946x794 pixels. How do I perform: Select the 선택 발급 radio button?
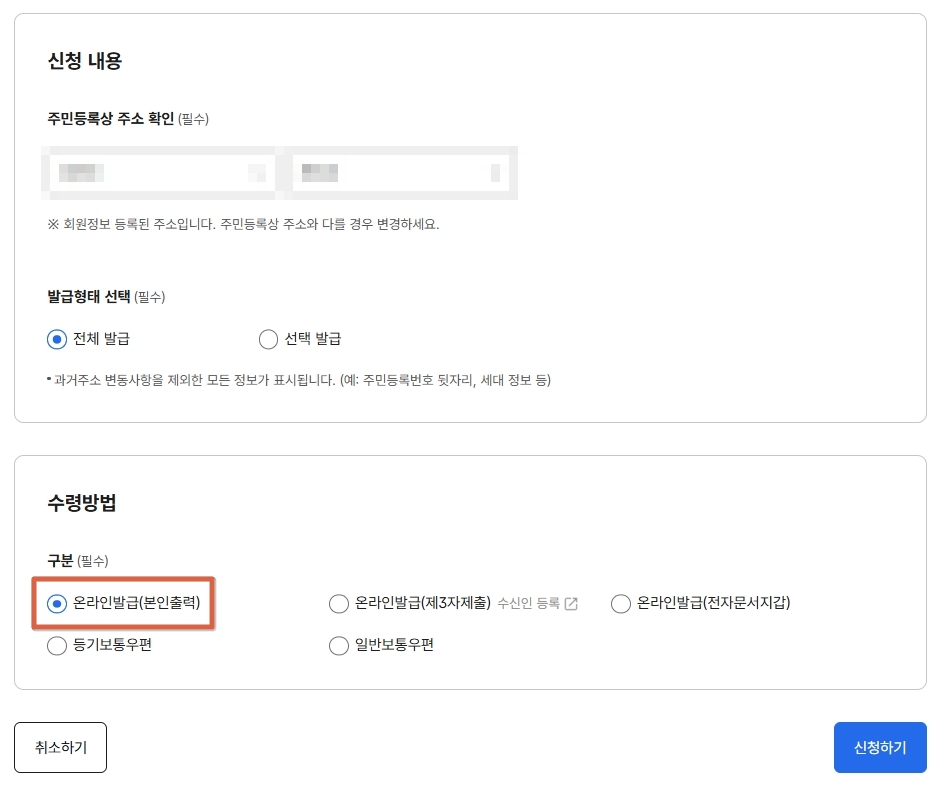click(x=268, y=339)
